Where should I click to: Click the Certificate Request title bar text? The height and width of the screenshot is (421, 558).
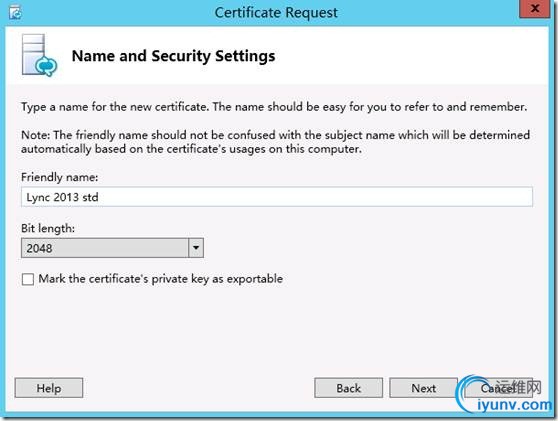click(x=276, y=13)
